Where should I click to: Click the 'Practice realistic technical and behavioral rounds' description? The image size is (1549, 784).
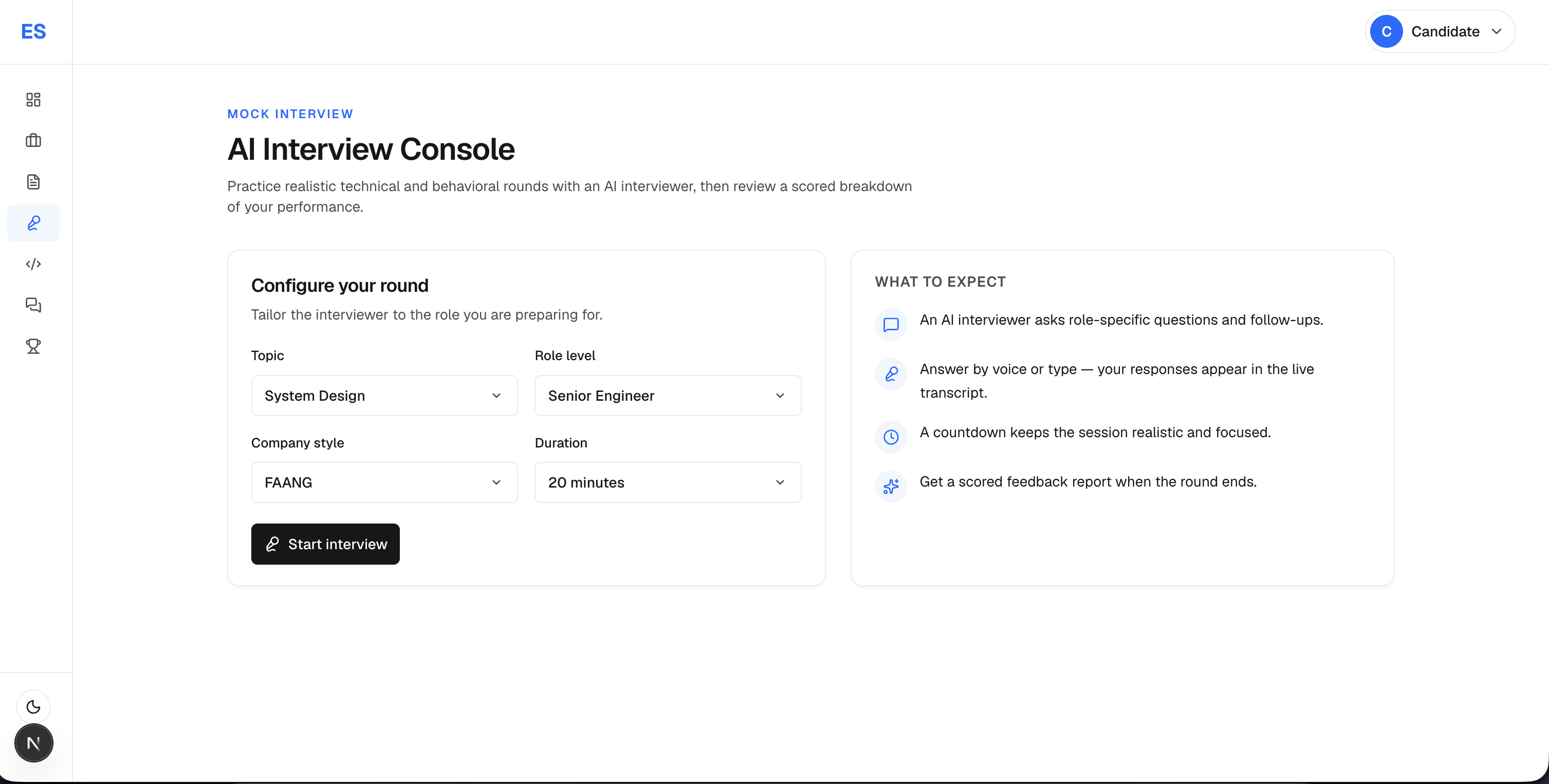(x=569, y=197)
